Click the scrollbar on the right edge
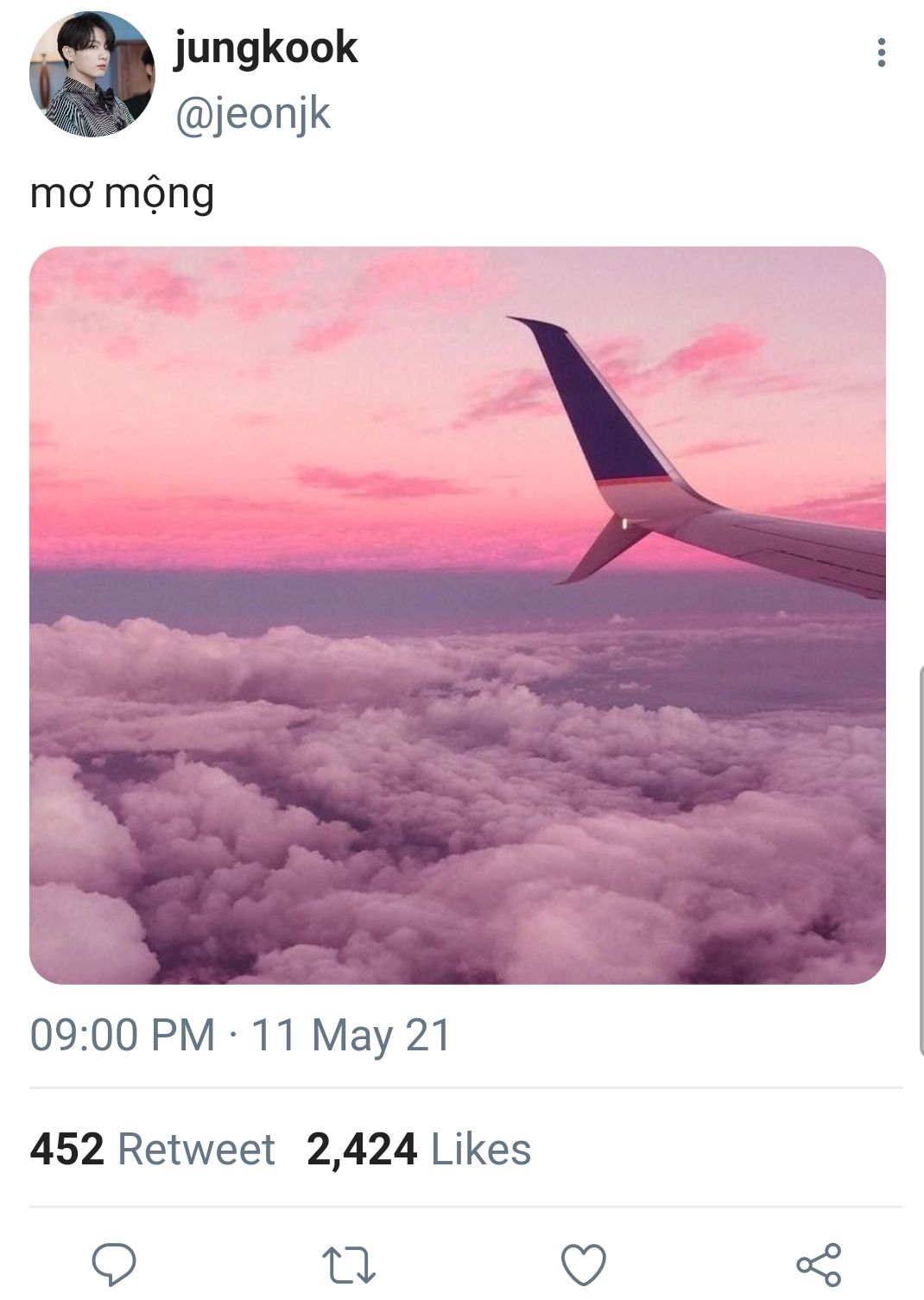Screen dimensions: 924x1300 click(x=921, y=859)
